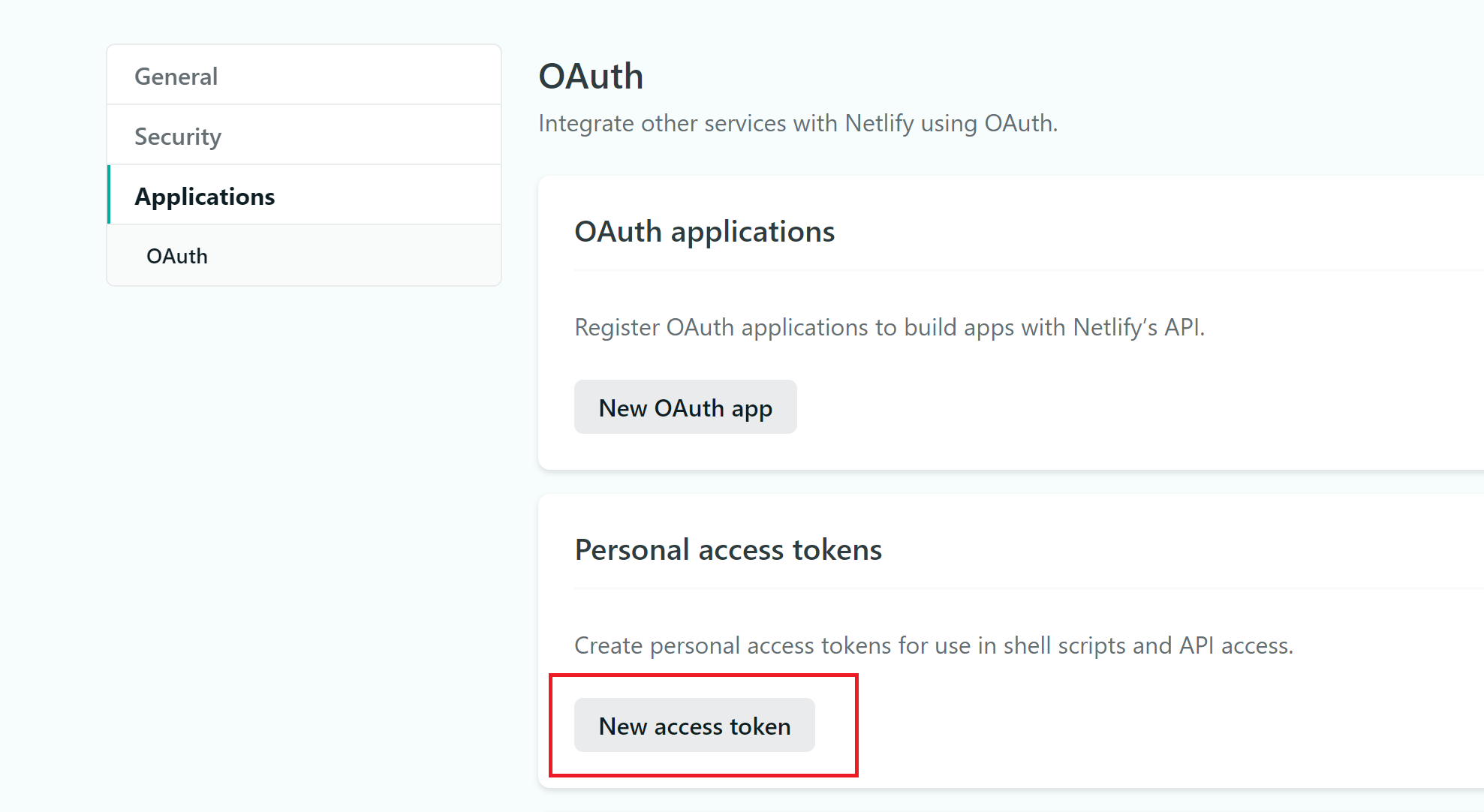Create a New access token
Screen dimensions: 1484x812
point(694,726)
